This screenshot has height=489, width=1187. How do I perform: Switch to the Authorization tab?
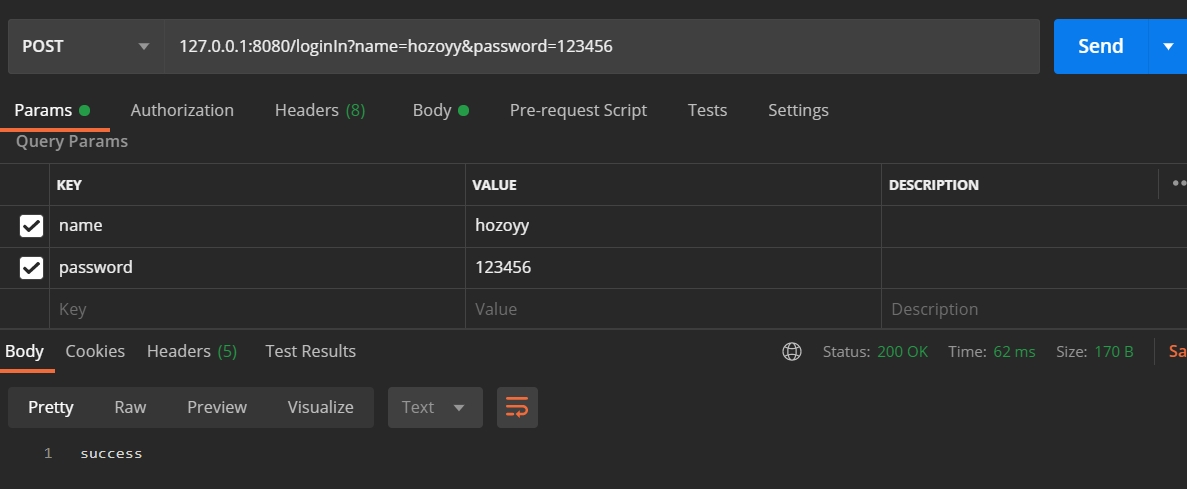(x=182, y=110)
